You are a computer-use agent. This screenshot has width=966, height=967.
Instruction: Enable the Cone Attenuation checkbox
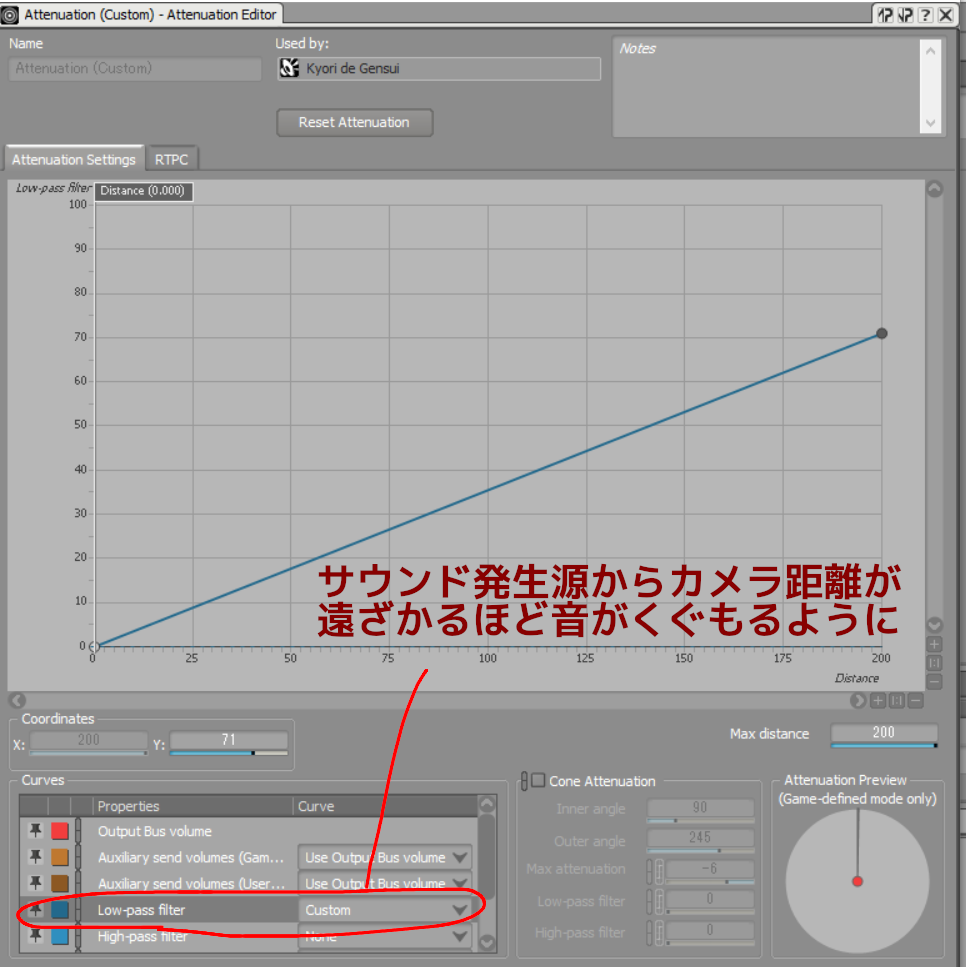point(539,780)
